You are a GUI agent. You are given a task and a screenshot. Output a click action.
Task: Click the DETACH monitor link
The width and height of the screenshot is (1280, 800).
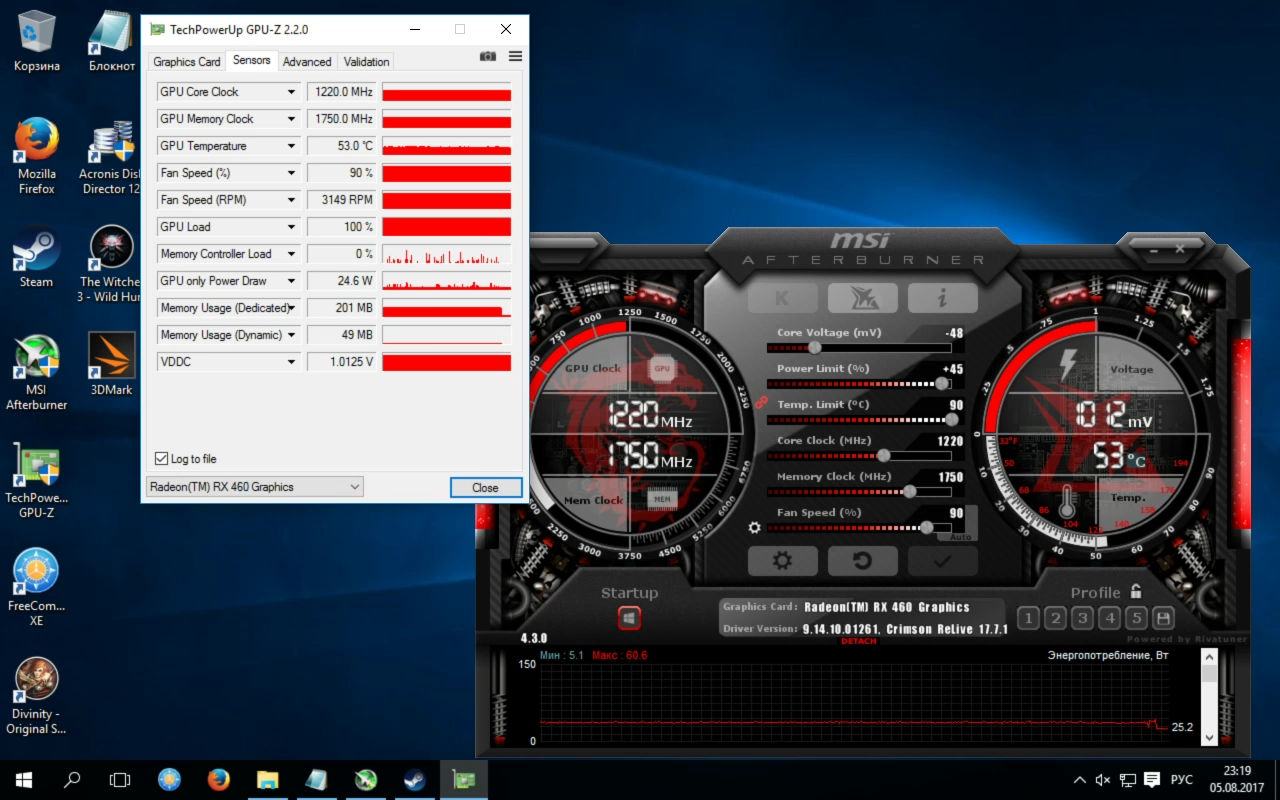pos(859,641)
